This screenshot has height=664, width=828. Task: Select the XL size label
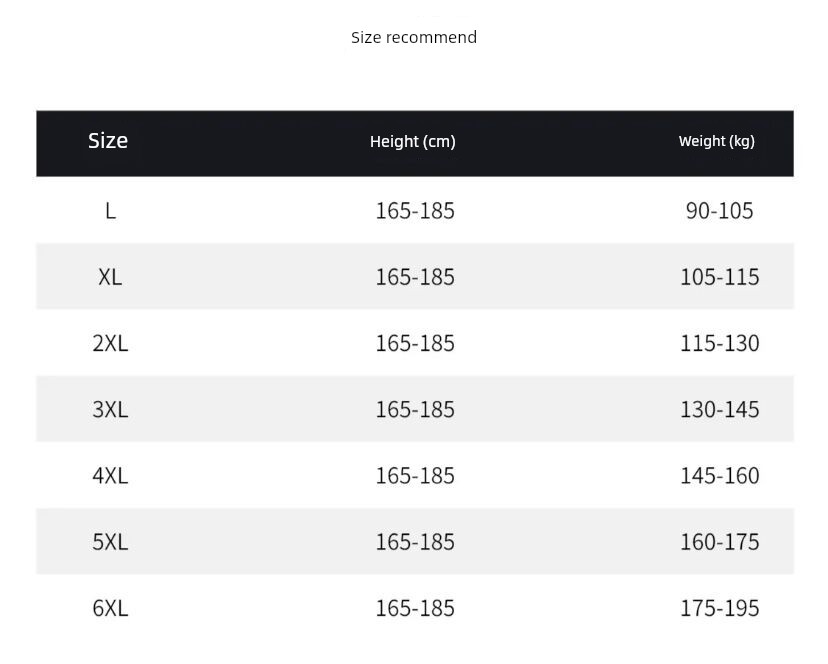pyautogui.click(x=110, y=277)
